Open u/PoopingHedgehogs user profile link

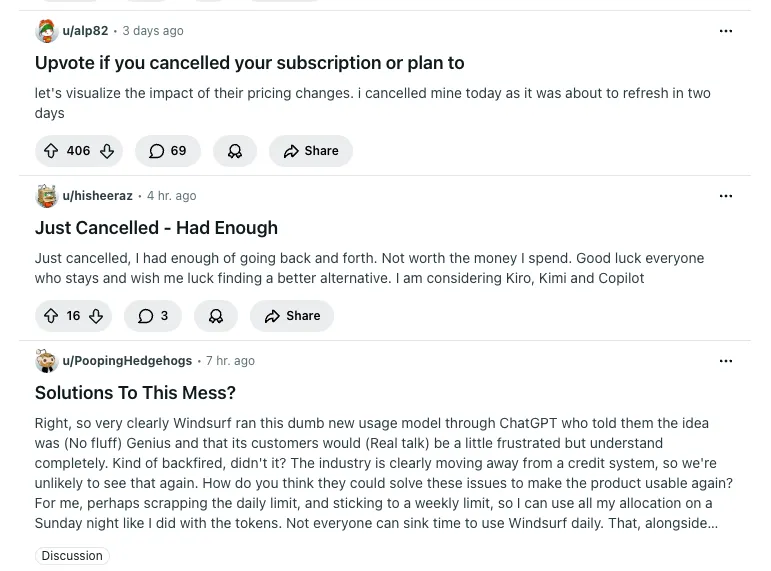point(127,361)
